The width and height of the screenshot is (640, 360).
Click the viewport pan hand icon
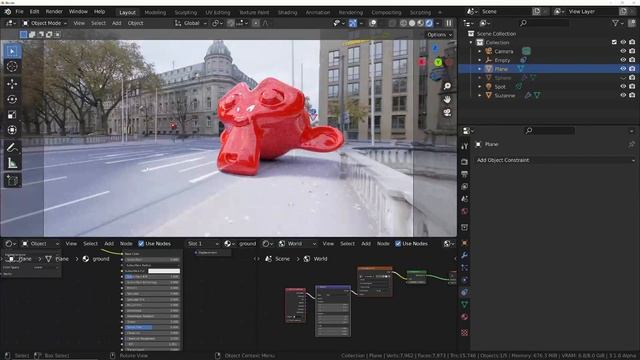[447, 99]
